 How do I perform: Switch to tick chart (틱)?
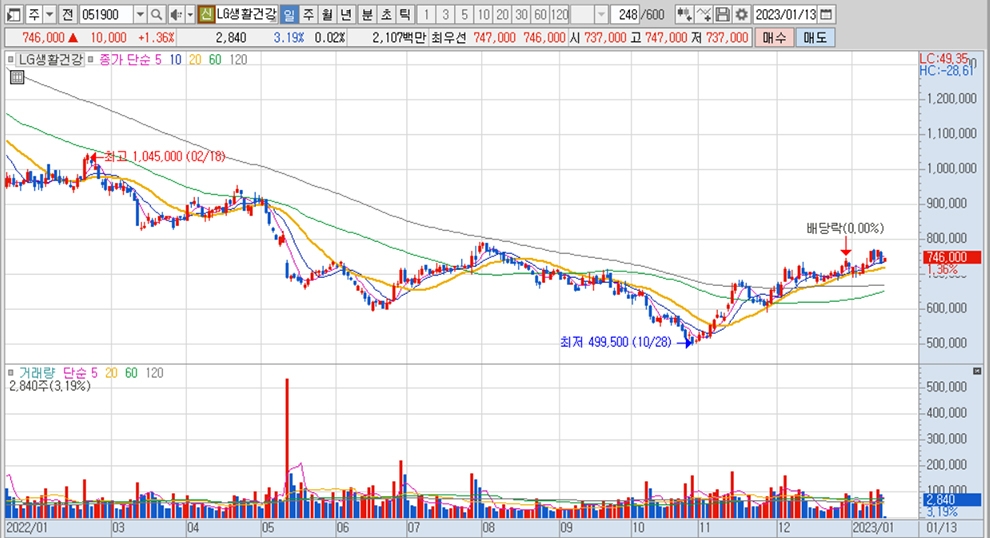tap(405, 14)
